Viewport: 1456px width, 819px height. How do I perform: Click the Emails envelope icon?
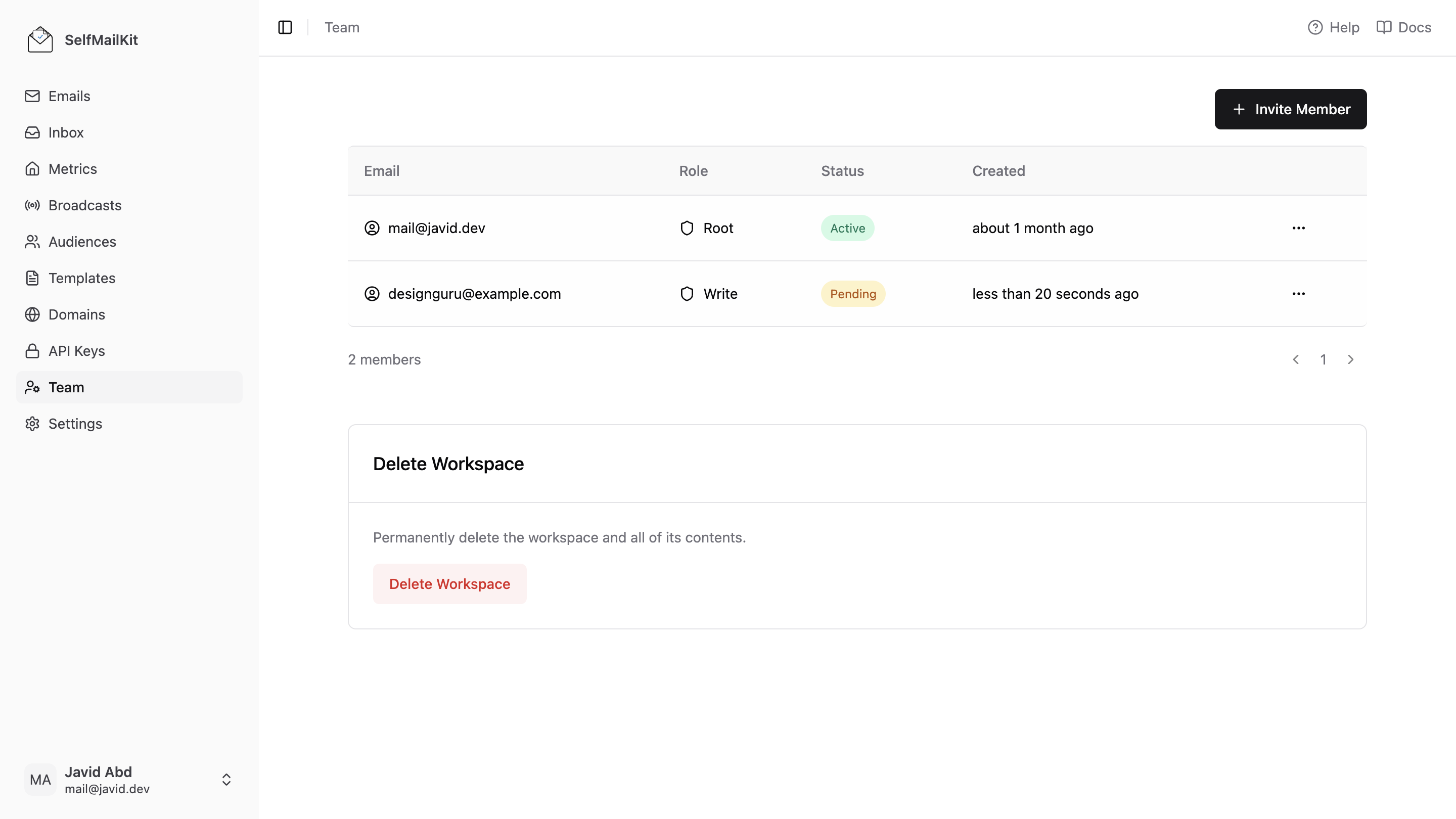pos(32,96)
